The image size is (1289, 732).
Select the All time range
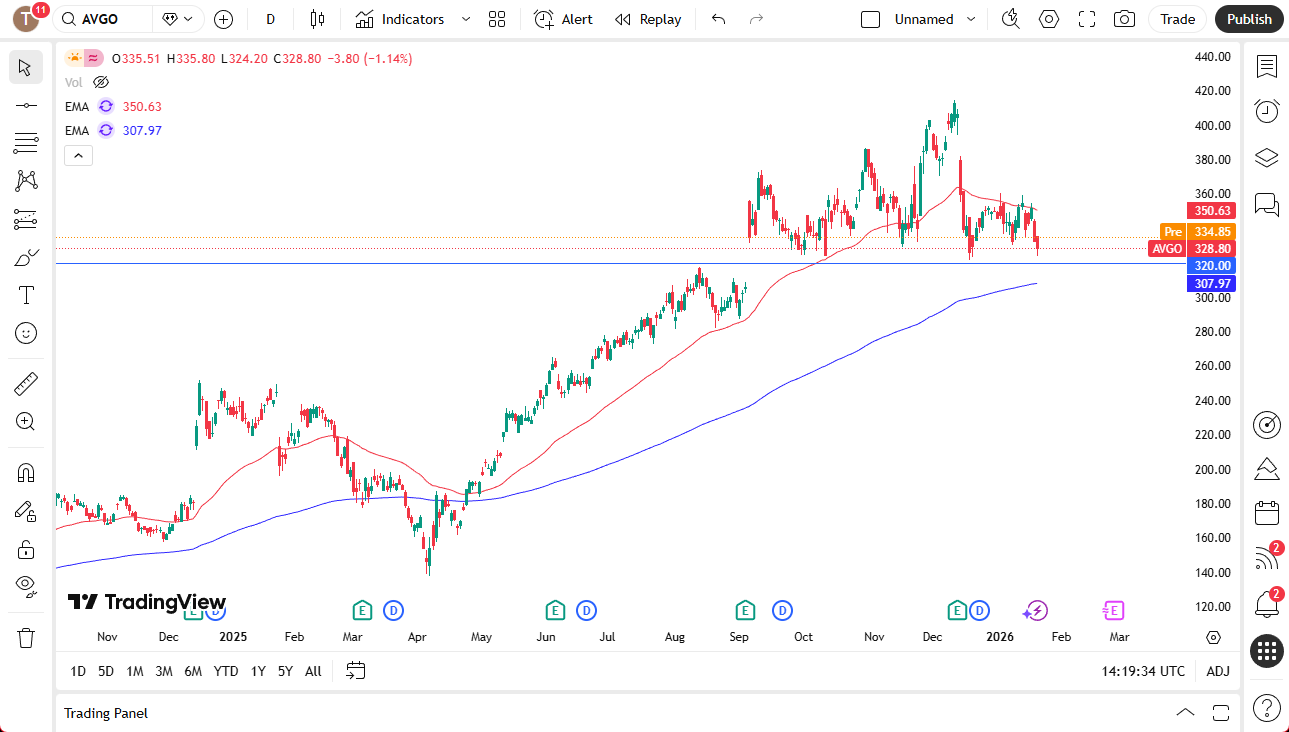tap(313, 671)
